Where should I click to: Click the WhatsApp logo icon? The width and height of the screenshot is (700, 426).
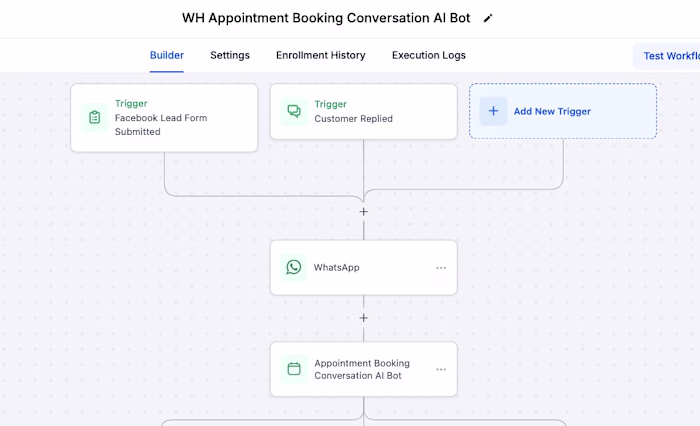click(294, 267)
